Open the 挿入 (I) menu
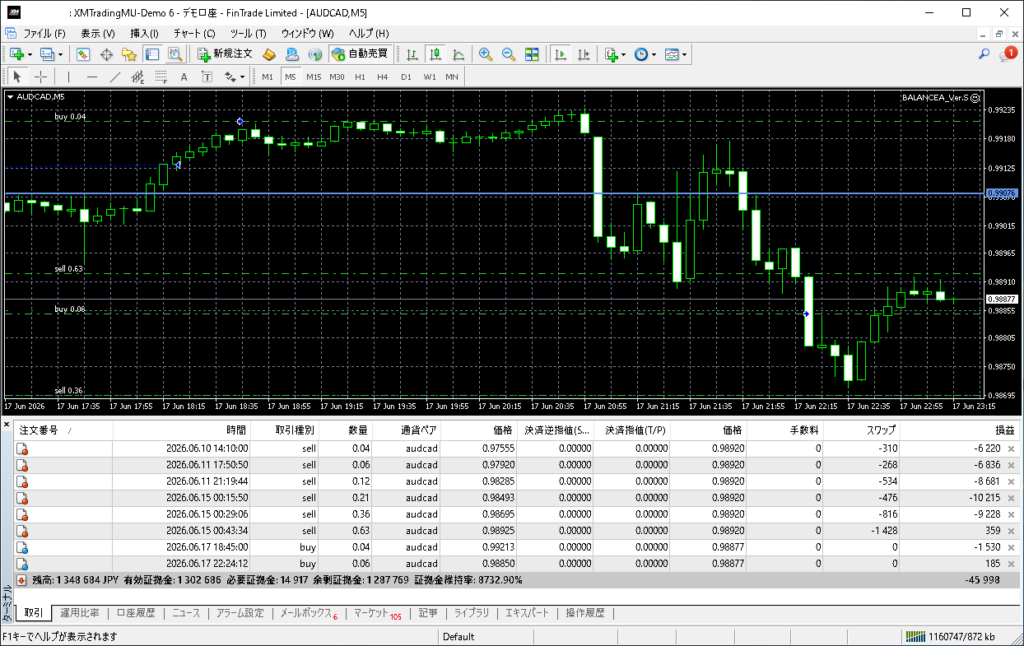1024x646 pixels. coord(144,33)
